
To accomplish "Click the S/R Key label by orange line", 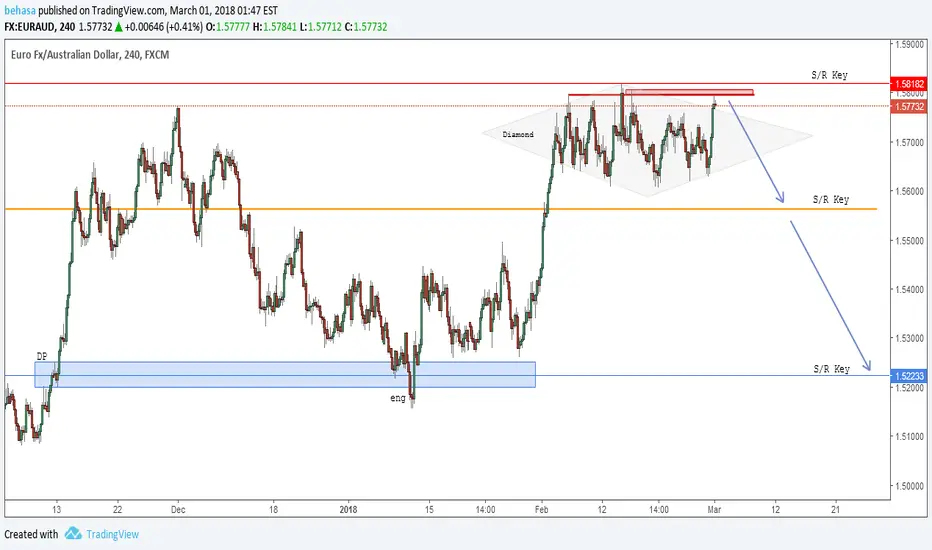I will click(x=831, y=199).
